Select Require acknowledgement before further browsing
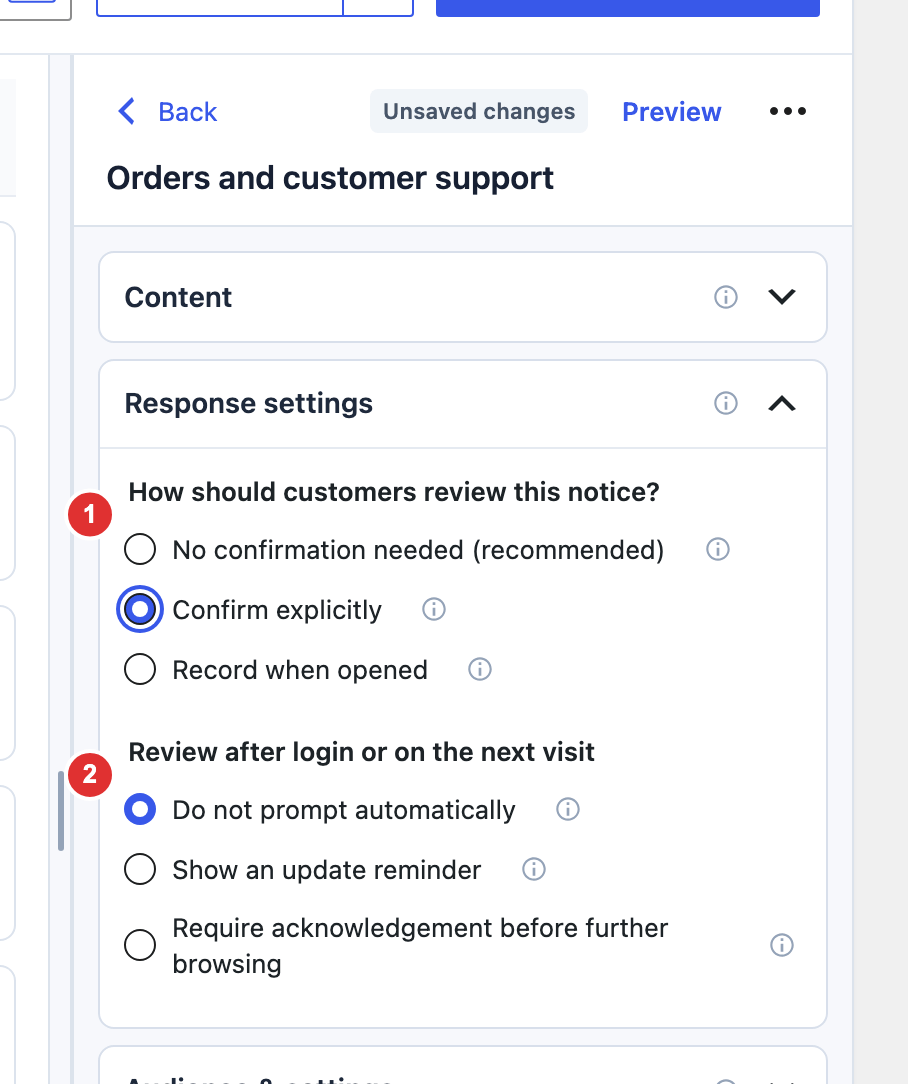Viewport: 908px width, 1084px height. coord(140,945)
